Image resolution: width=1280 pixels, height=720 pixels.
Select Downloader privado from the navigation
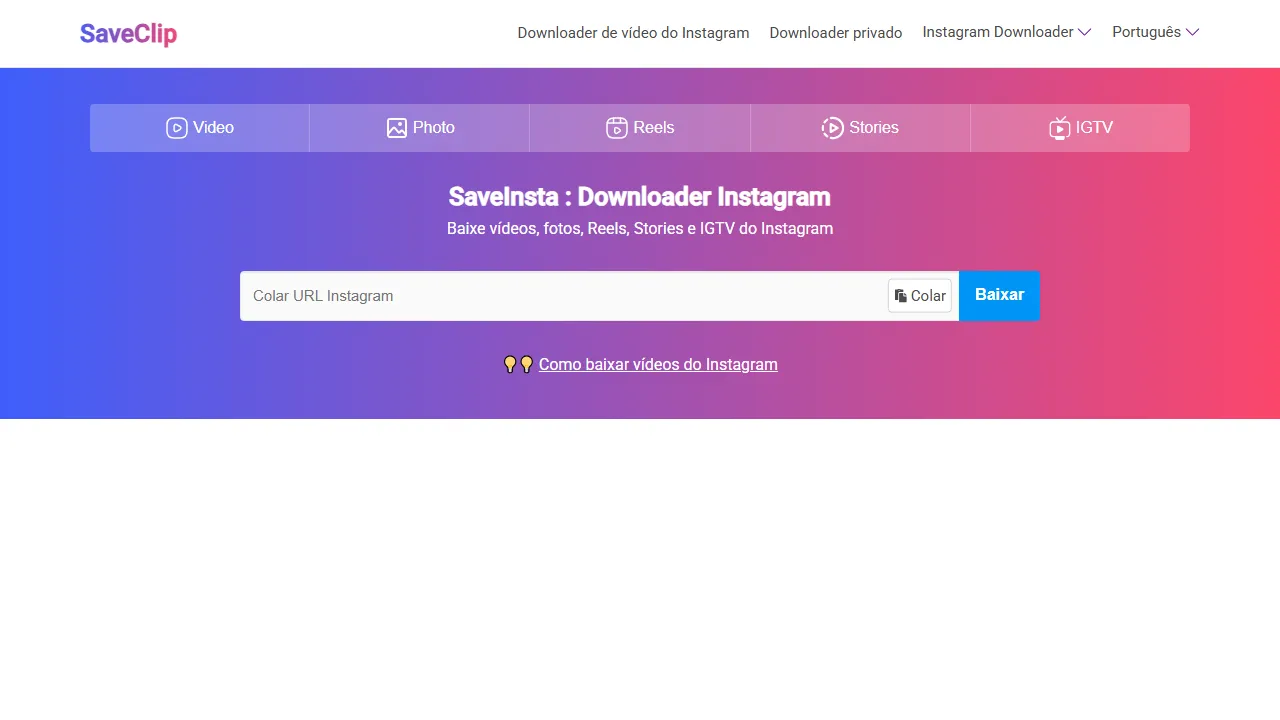836,32
